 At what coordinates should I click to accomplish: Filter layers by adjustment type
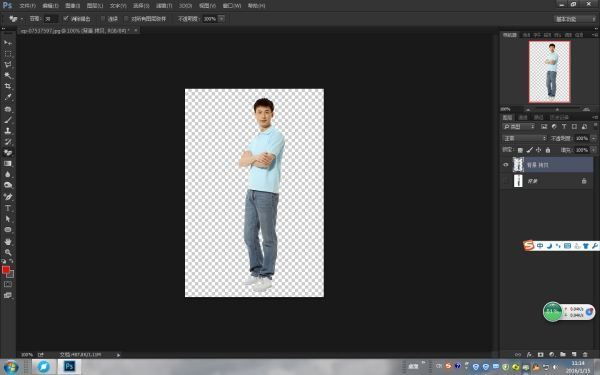(554, 127)
